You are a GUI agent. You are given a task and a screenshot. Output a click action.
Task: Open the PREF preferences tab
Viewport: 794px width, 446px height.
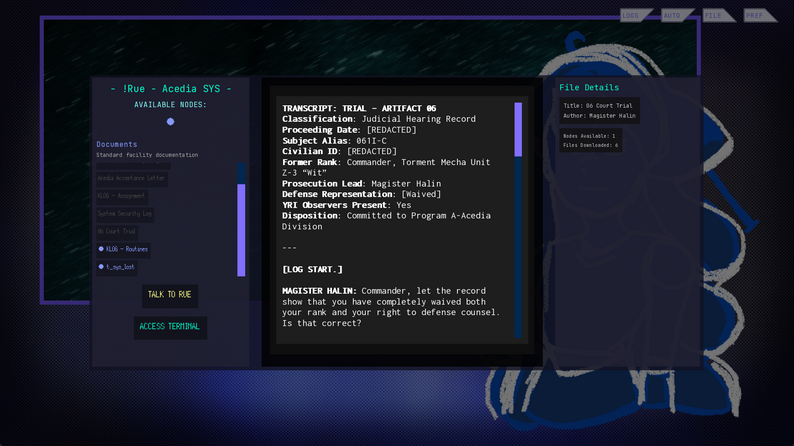click(758, 15)
